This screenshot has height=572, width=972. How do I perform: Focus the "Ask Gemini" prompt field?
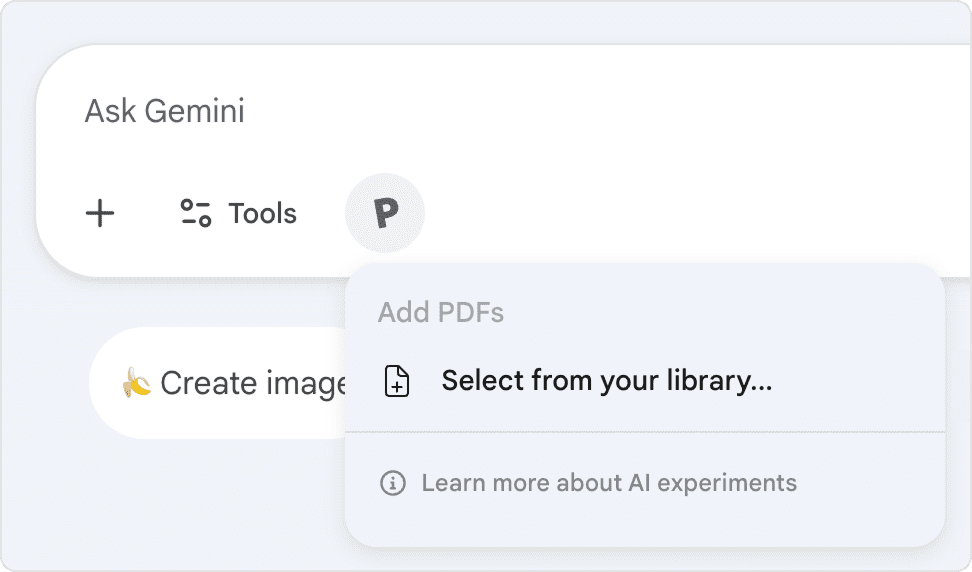(165, 111)
